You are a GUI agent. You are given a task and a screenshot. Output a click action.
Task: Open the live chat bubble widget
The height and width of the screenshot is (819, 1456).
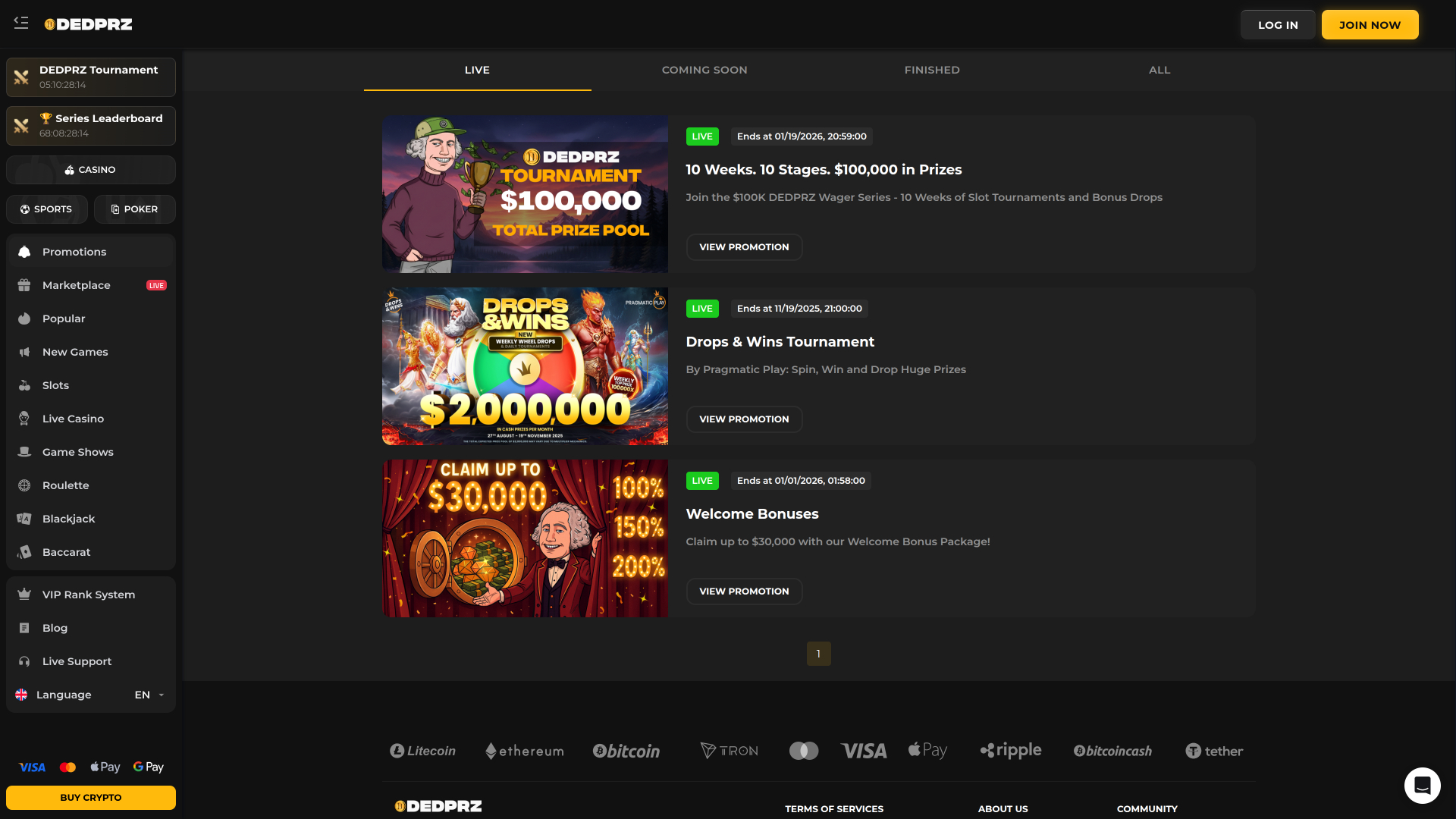click(1421, 785)
